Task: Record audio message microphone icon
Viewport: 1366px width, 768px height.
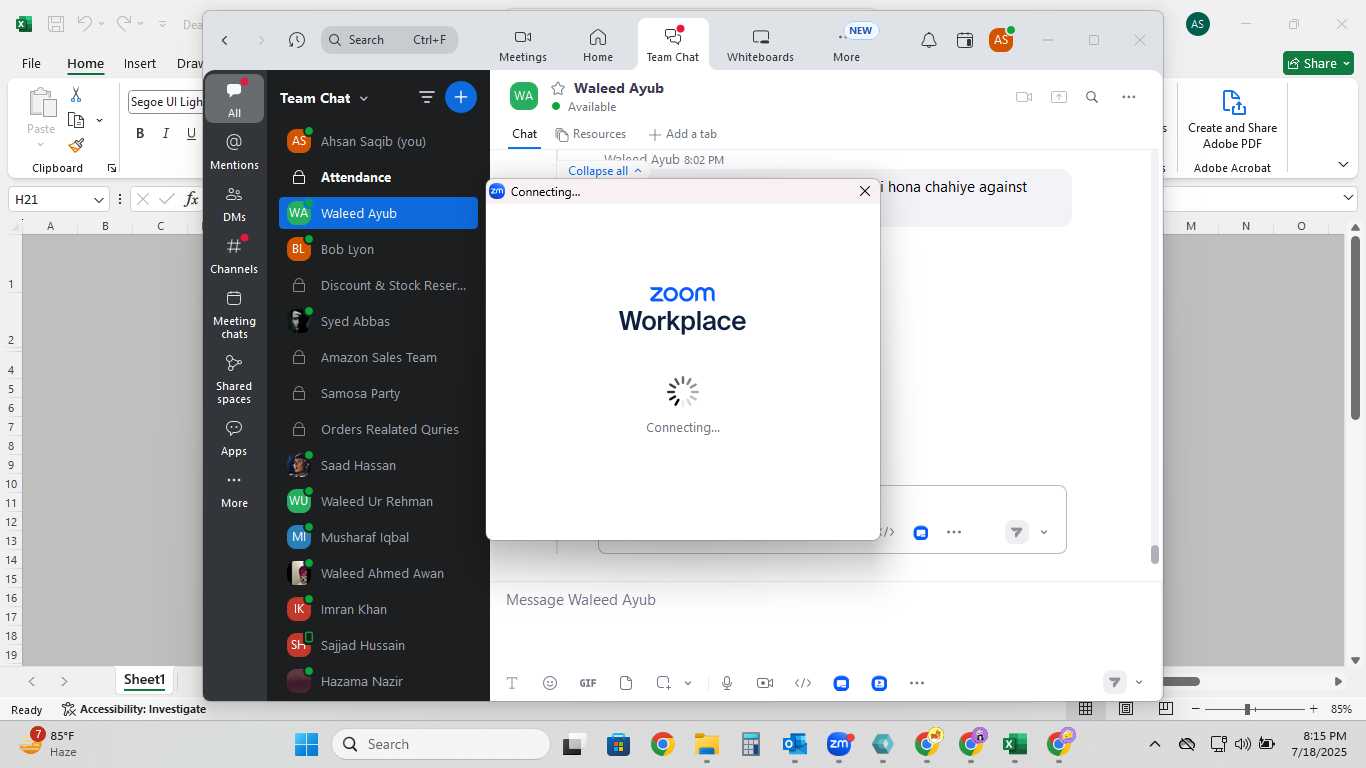Action: point(727,683)
